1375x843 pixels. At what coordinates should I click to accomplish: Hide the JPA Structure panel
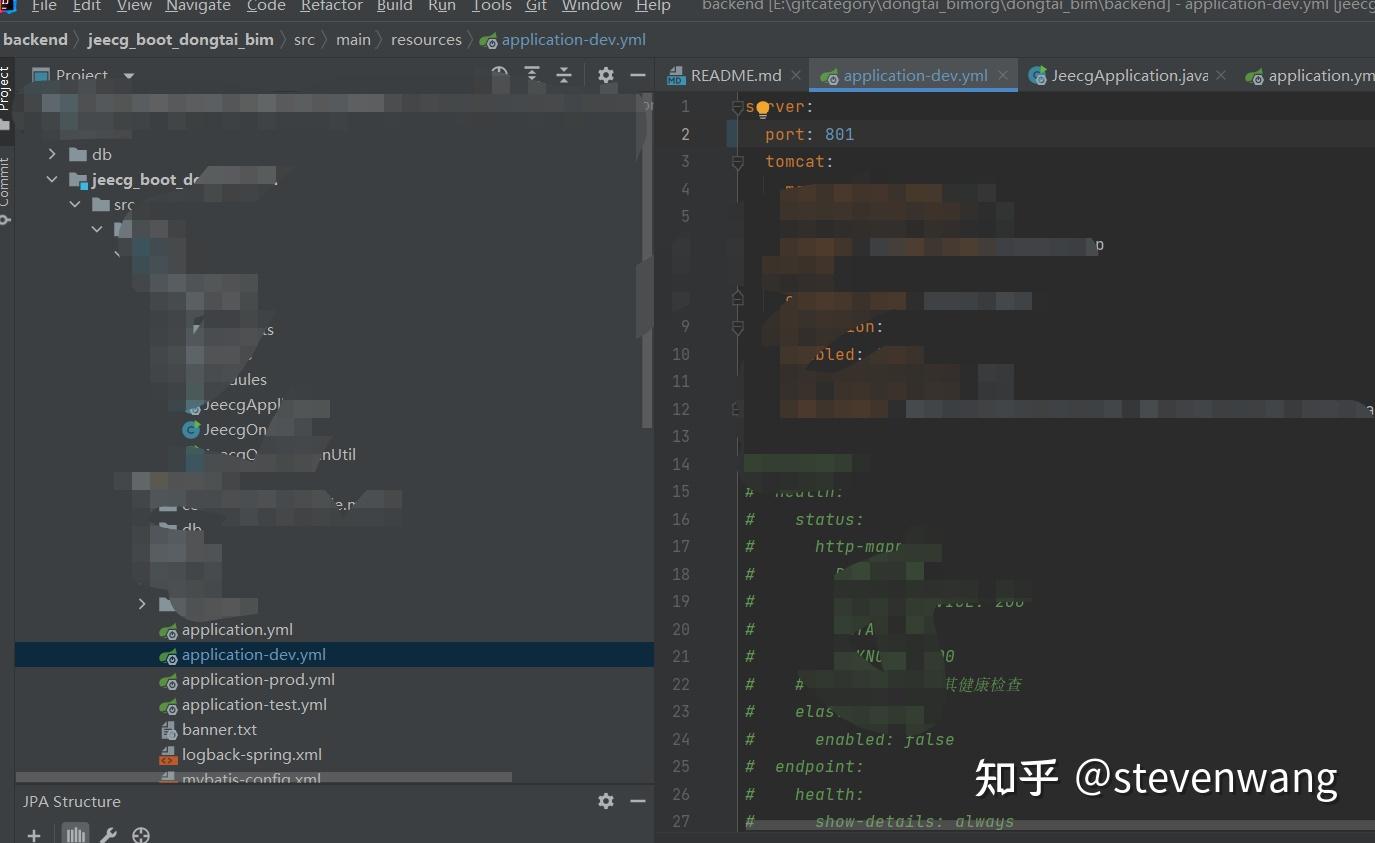(637, 801)
